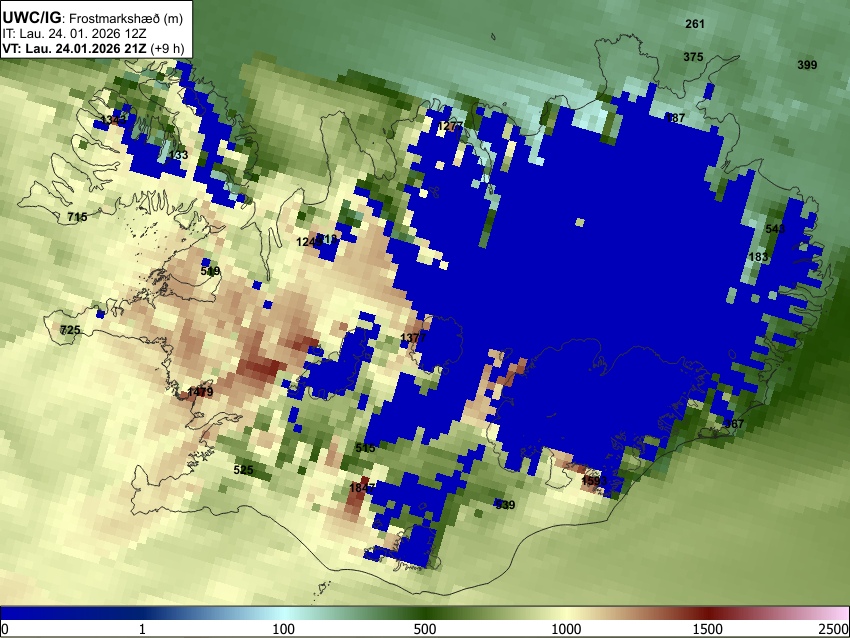This screenshot has height=638, width=850.
Task: Click the map value 1479
Action: point(200,392)
